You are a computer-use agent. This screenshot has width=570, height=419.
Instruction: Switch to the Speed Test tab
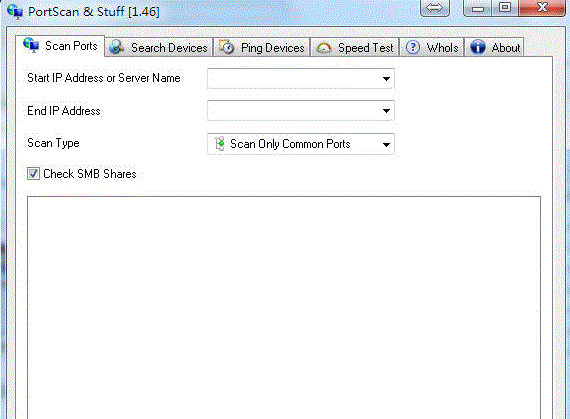pos(355,47)
